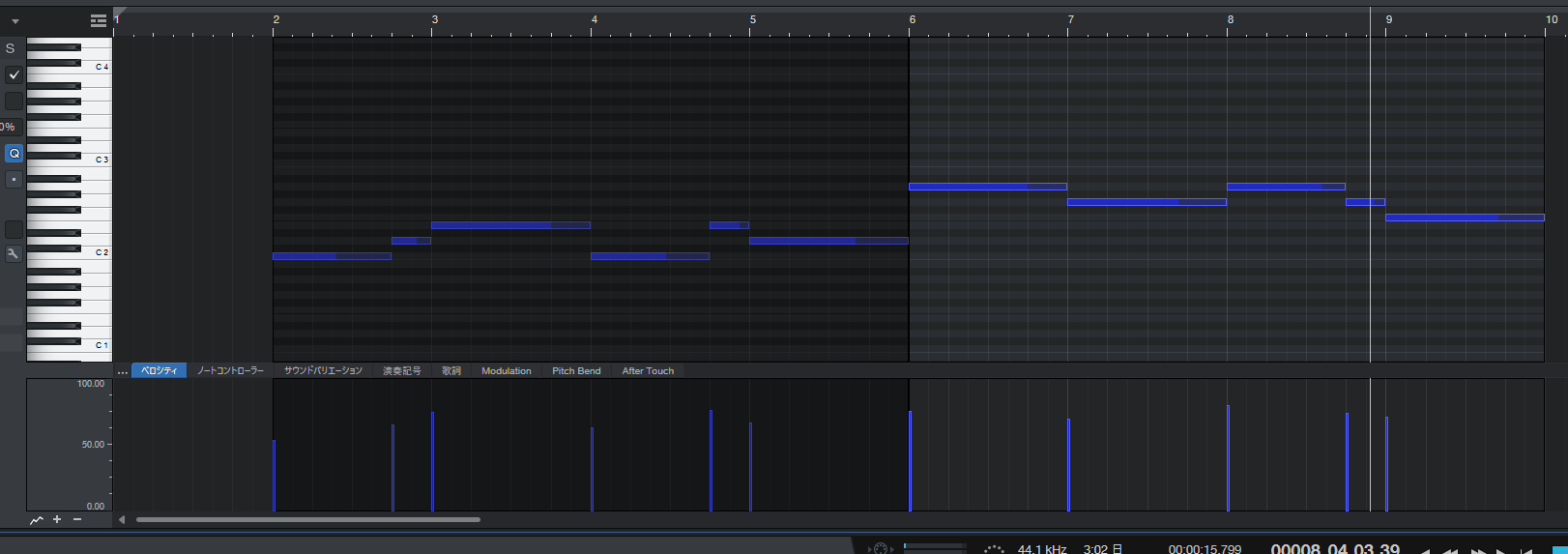
Task: Select the note starting at bar 7
Action: [1147, 202]
